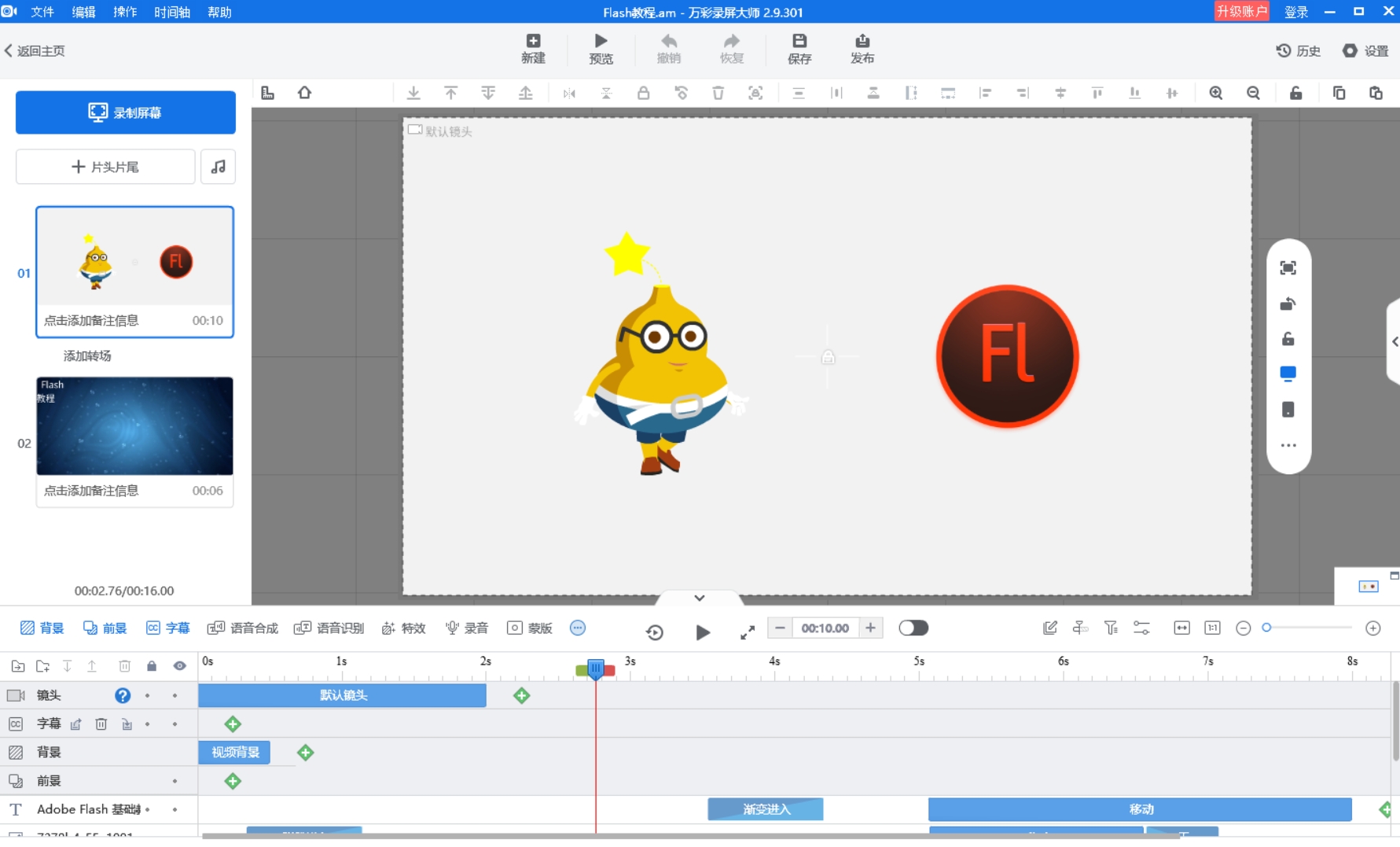Open 语音识别 speech recognition
1400x847 pixels.
[x=329, y=628]
